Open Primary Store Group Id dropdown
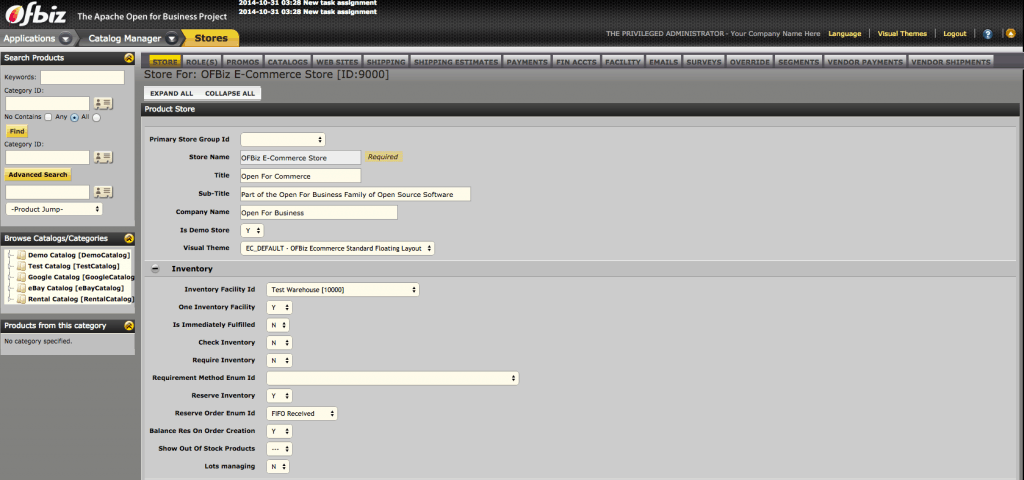Image resolution: width=1024 pixels, height=480 pixels. pyautogui.click(x=283, y=140)
